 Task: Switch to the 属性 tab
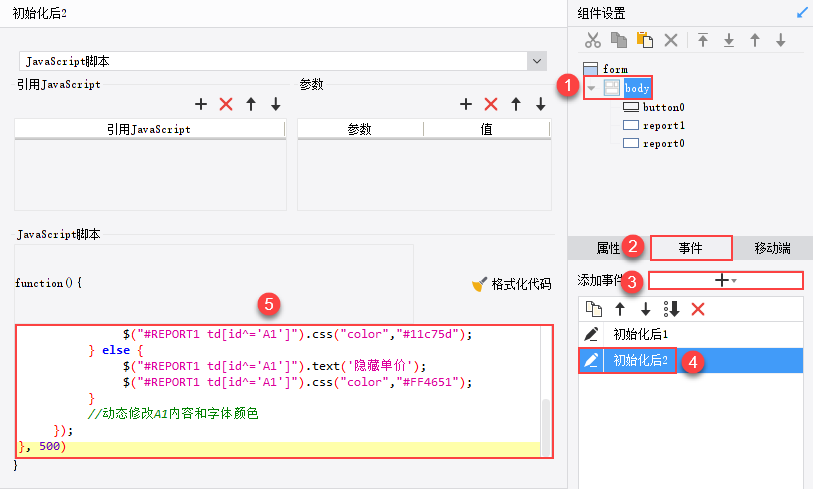[608, 248]
